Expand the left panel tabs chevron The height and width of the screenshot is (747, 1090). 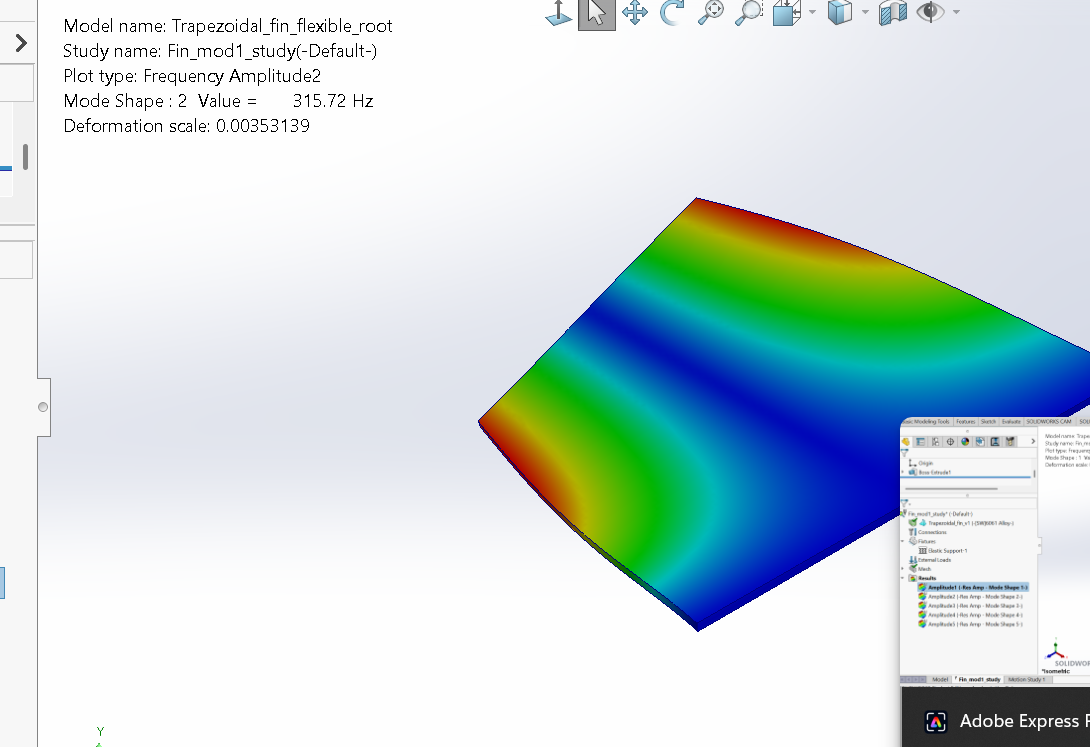click(21, 43)
